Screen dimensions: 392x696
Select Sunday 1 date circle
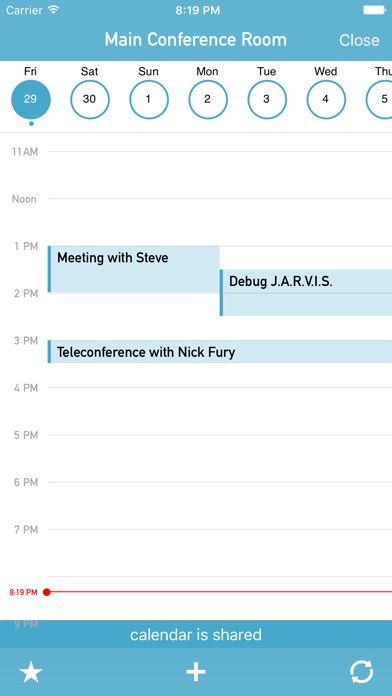tap(149, 99)
